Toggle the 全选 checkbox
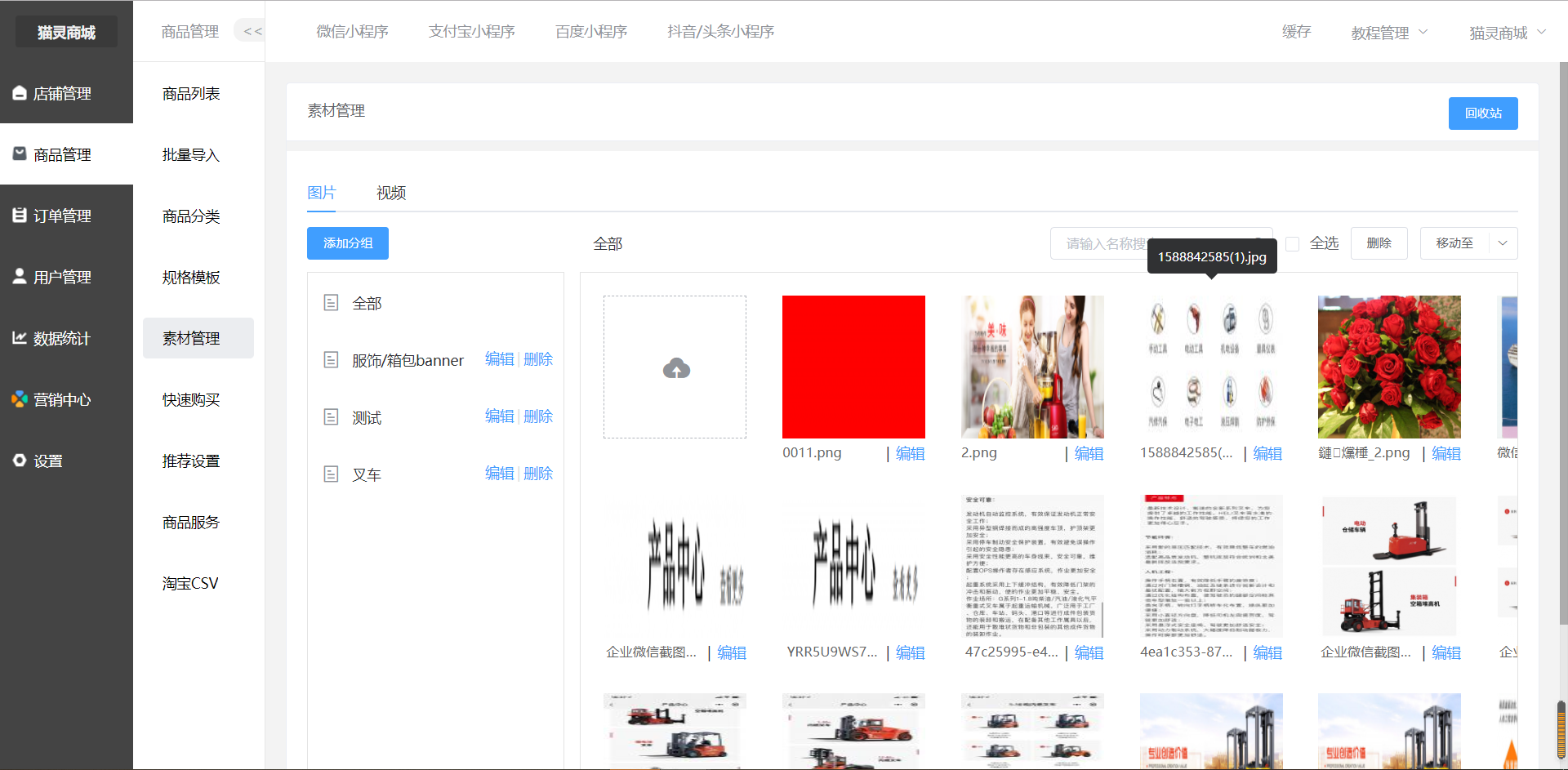1568x770 pixels. click(x=1292, y=243)
